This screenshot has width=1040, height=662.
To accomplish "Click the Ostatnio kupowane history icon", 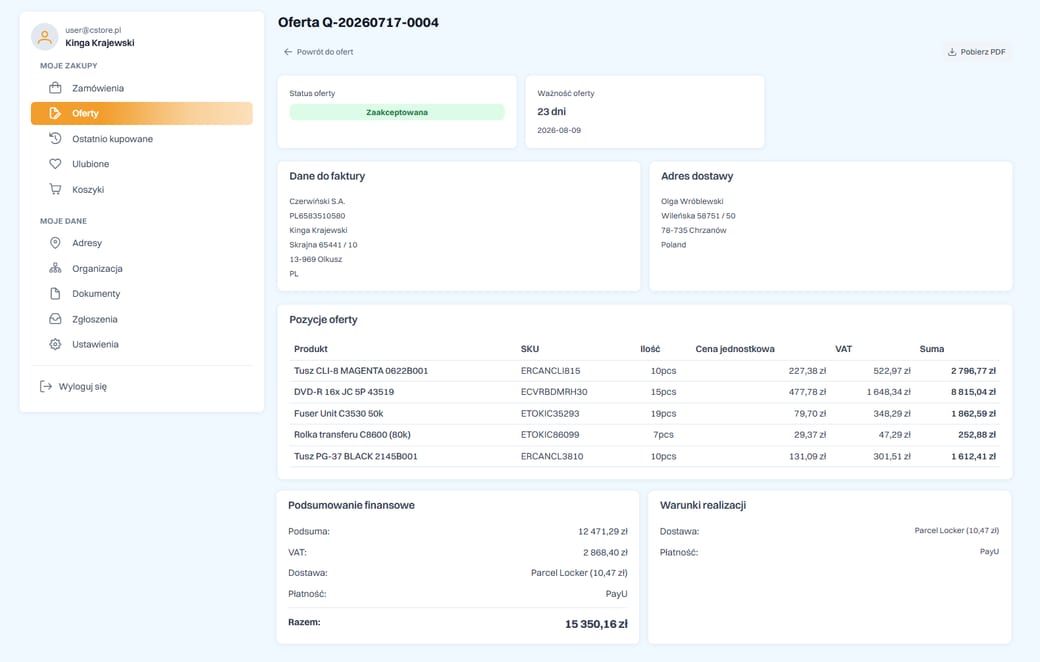I will point(55,139).
